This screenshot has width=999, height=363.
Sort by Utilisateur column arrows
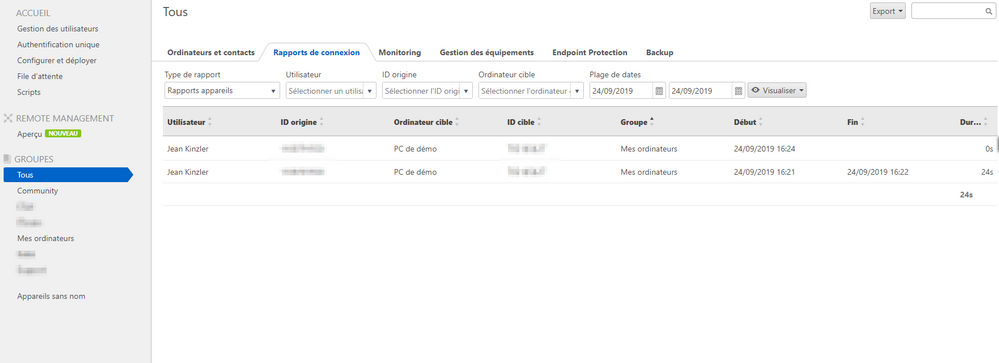pos(210,122)
